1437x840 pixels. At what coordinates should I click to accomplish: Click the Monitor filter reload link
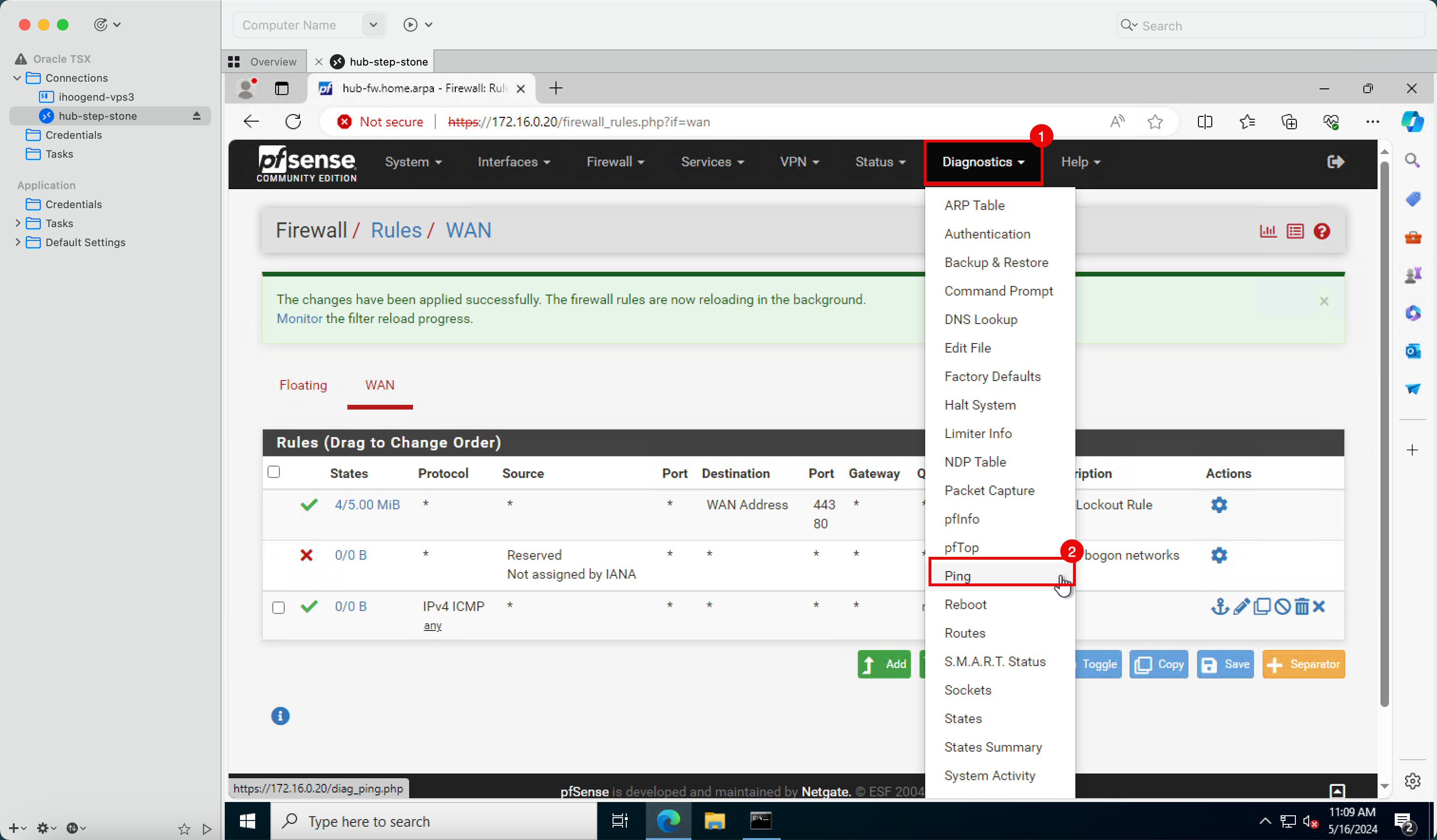(x=299, y=318)
